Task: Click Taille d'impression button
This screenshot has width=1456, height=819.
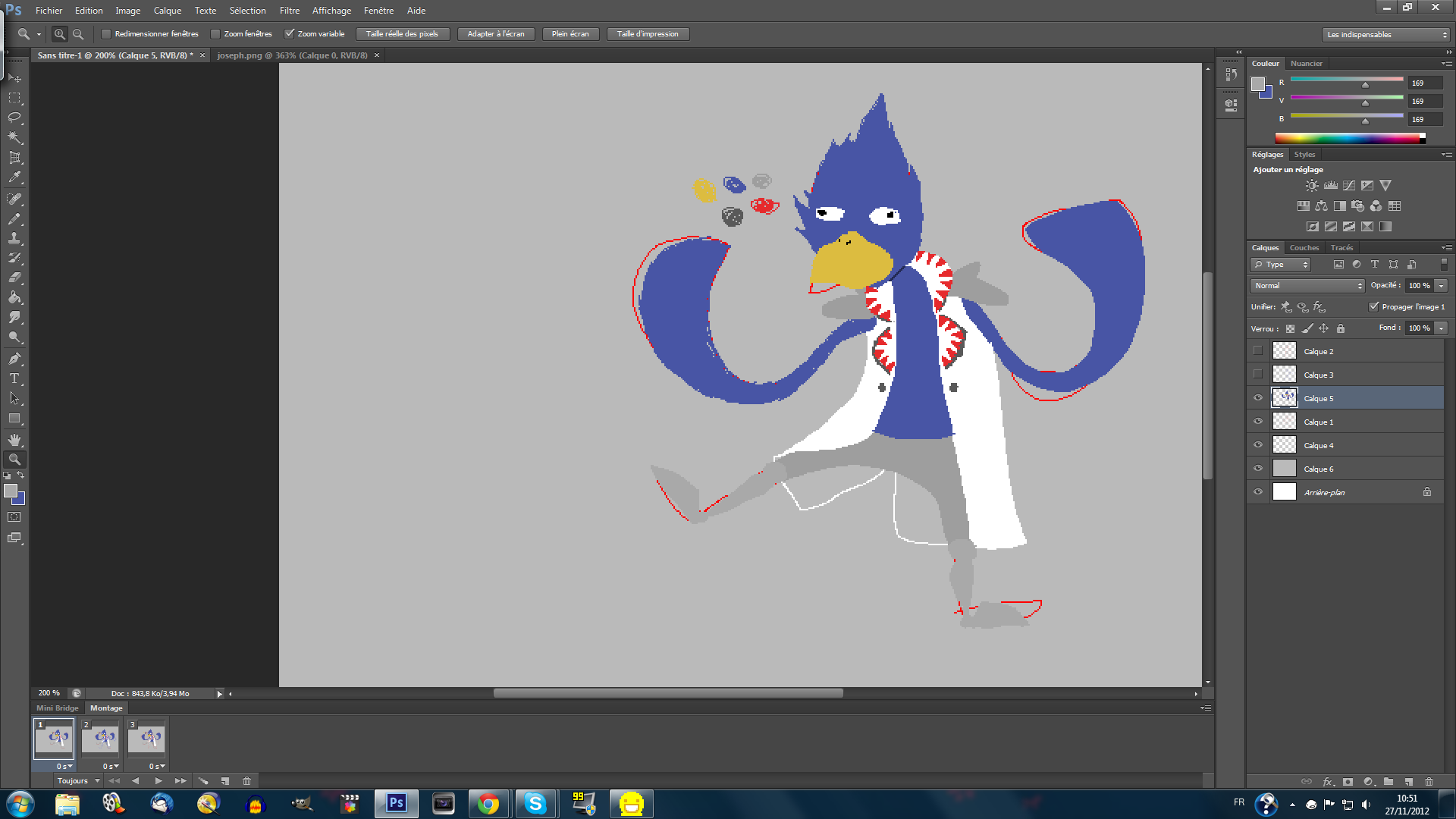Action: 648,34
